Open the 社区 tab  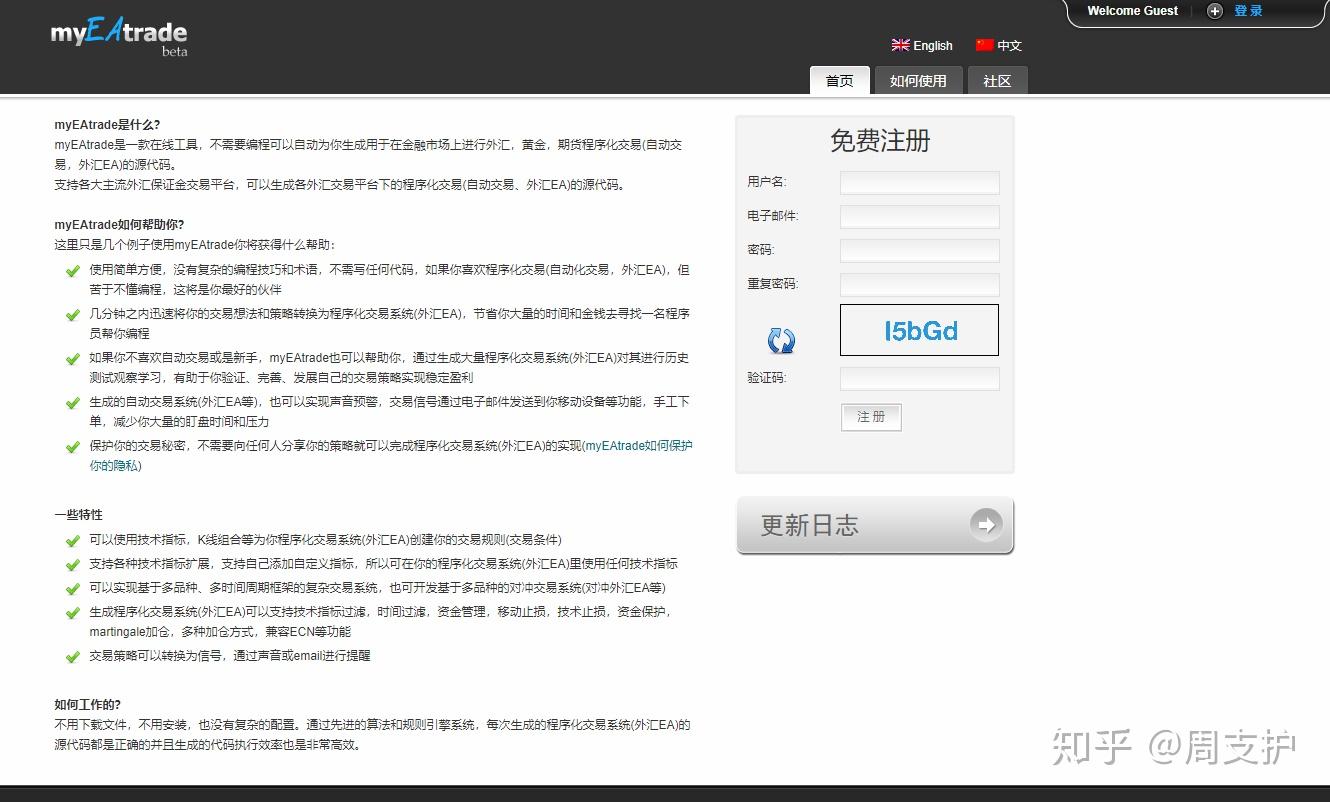pyautogui.click(x=997, y=81)
